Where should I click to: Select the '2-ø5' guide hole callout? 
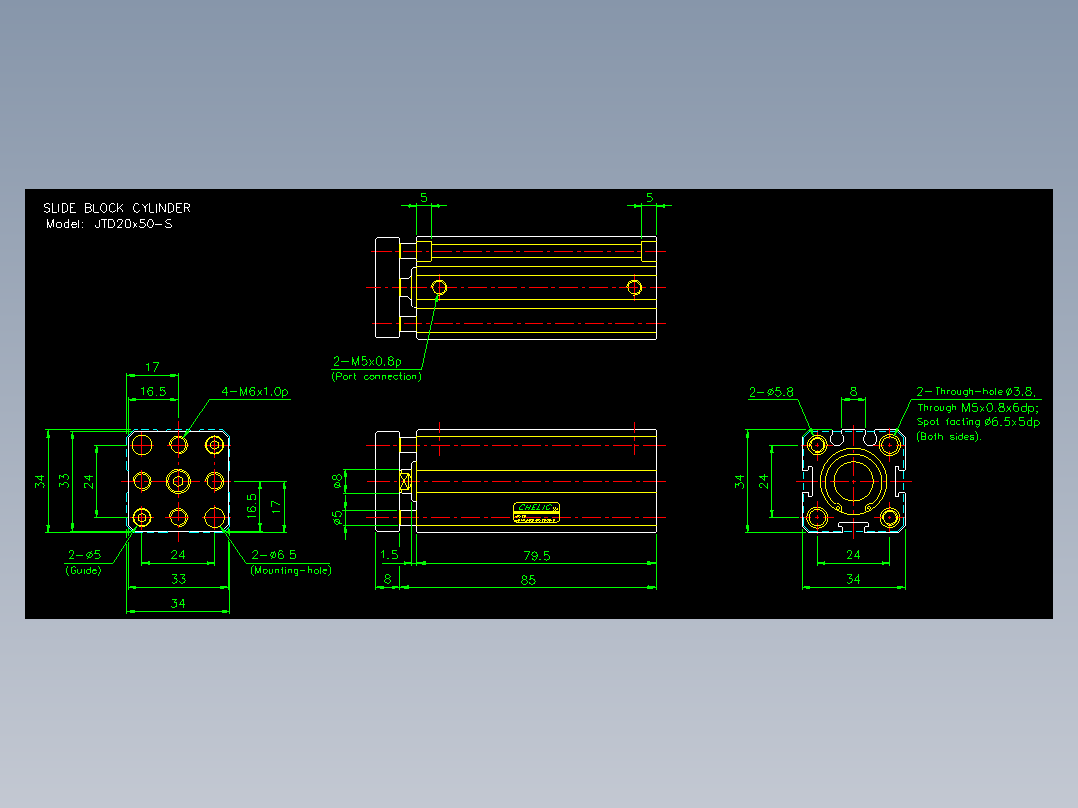tap(85, 555)
